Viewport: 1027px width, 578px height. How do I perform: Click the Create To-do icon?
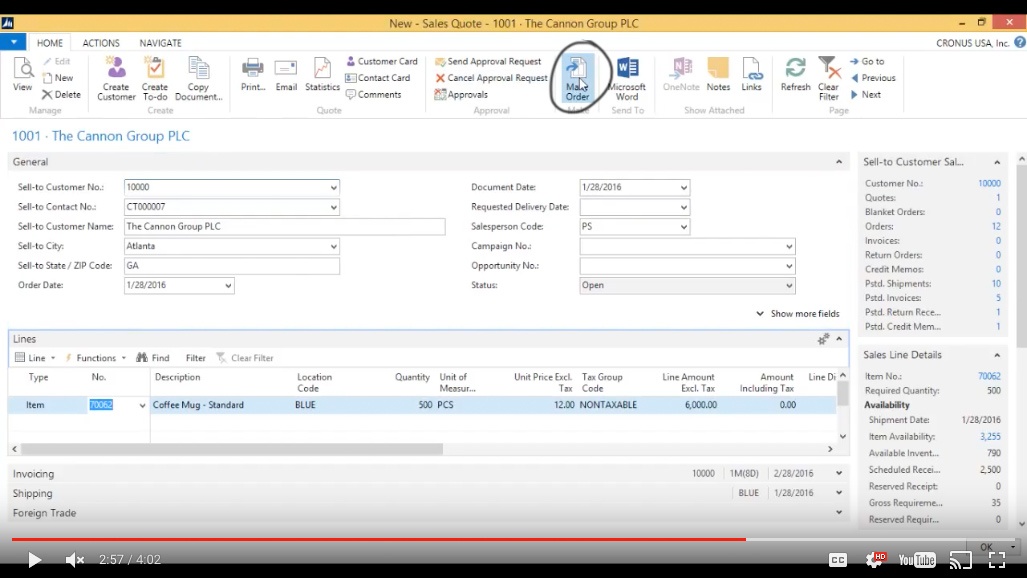pyautogui.click(x=155, y=79)
